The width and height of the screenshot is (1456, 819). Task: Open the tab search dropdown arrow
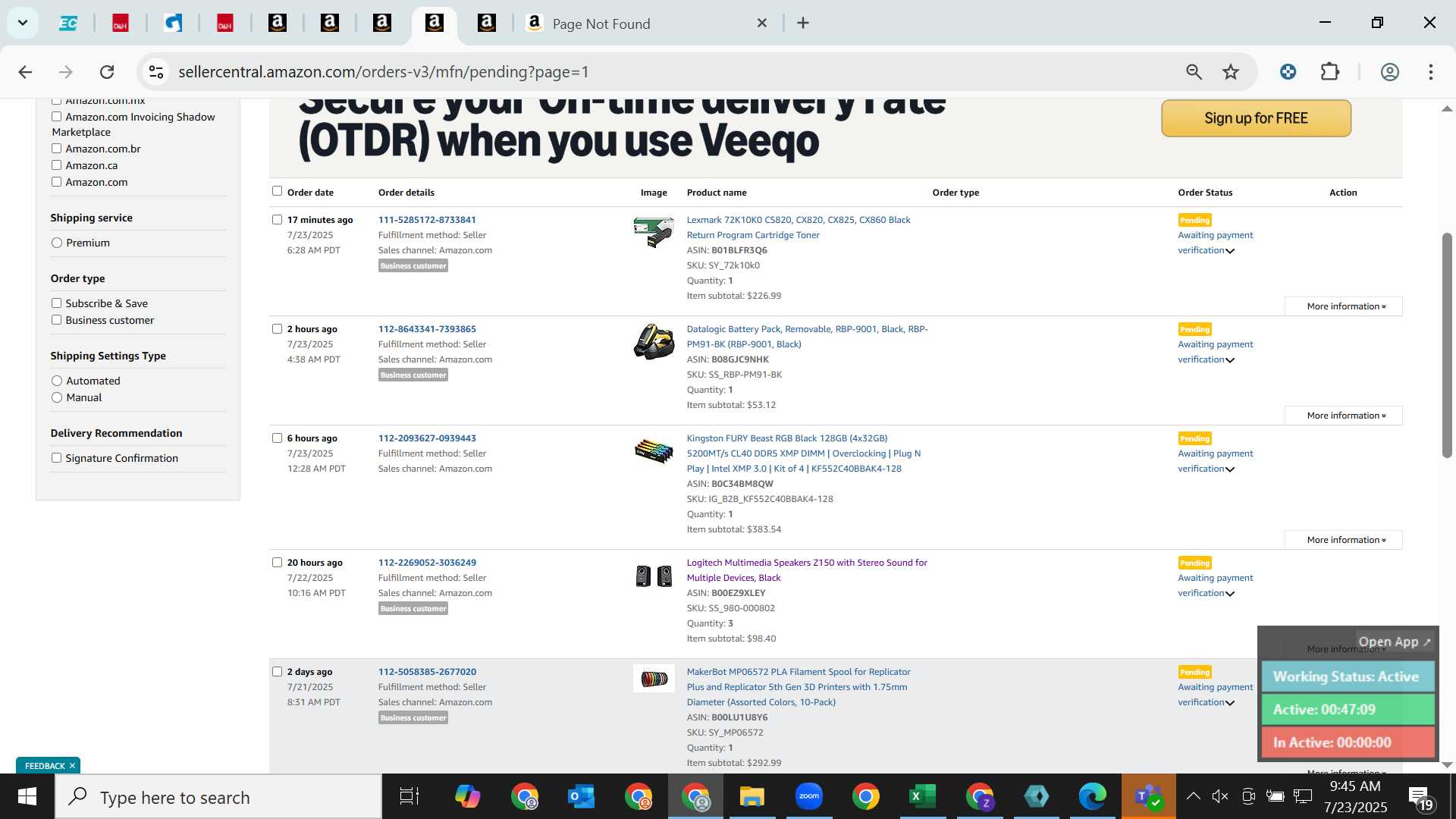tap(23, 23)
